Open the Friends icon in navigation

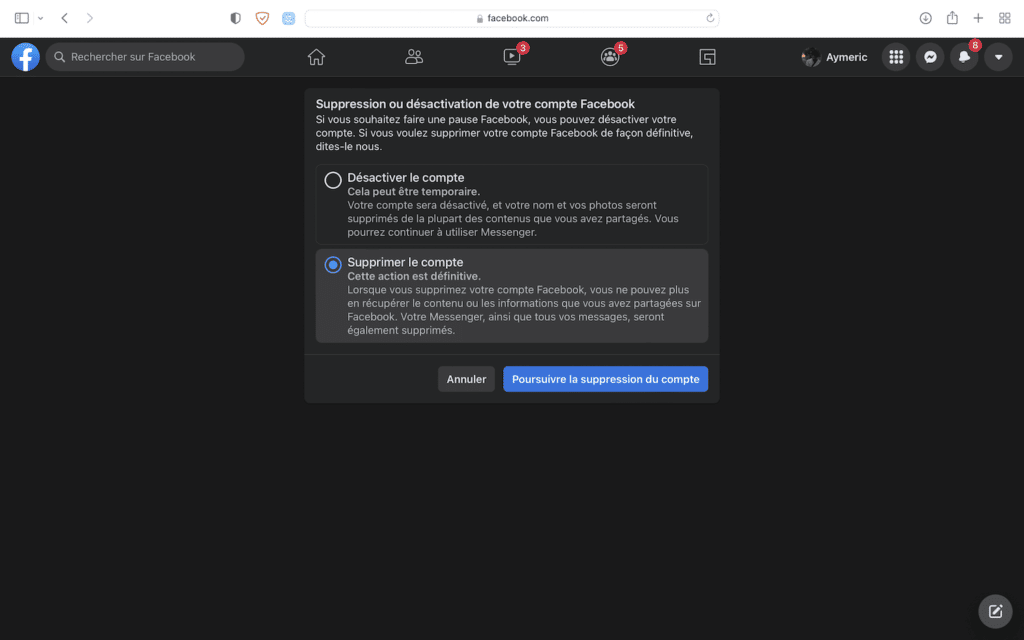414,57
